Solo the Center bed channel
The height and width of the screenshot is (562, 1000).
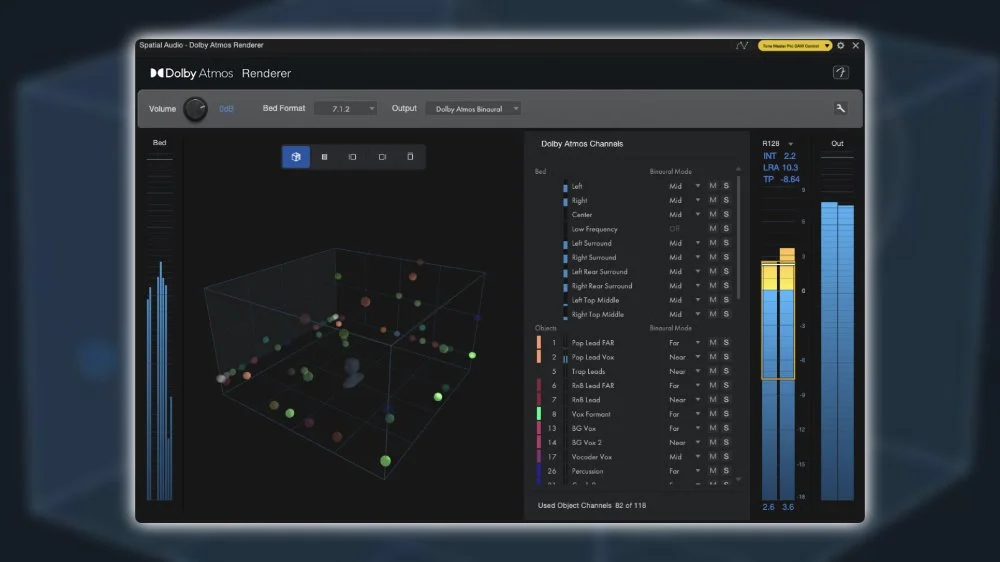(x=726, y=214)
